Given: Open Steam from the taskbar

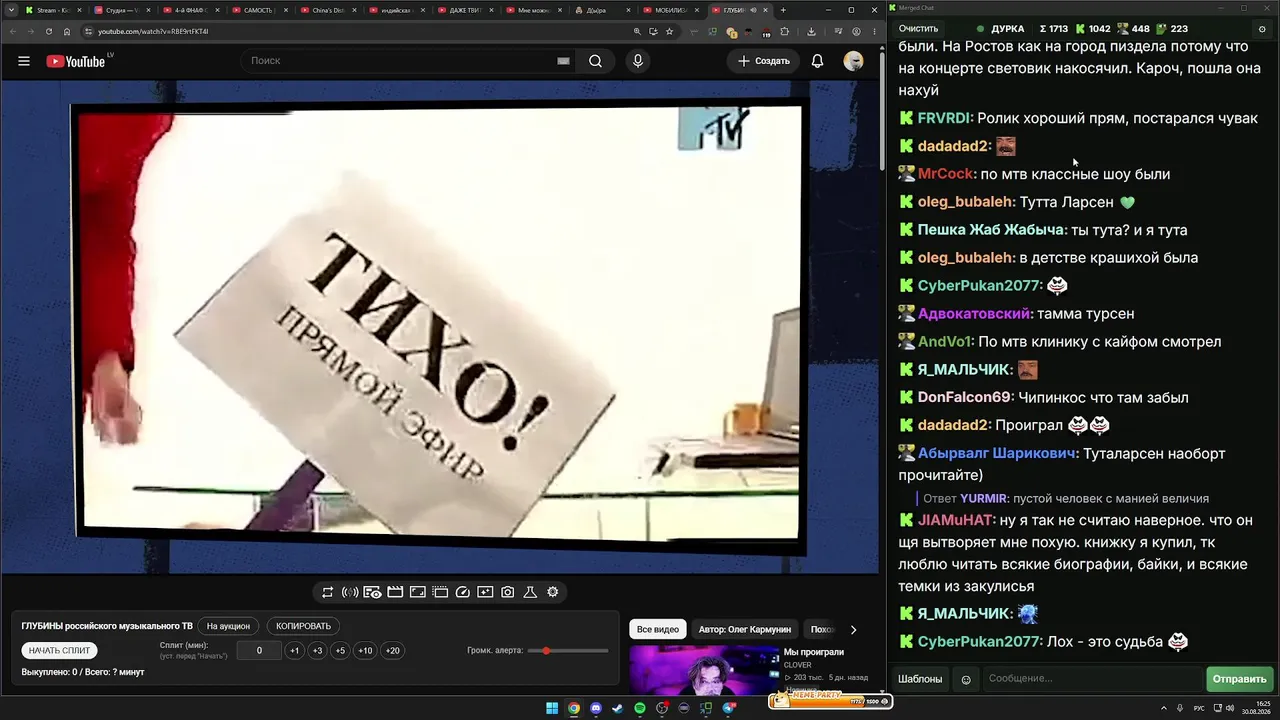Looking at the screenshot, I should pyautogui.click(x=618, y=708).
